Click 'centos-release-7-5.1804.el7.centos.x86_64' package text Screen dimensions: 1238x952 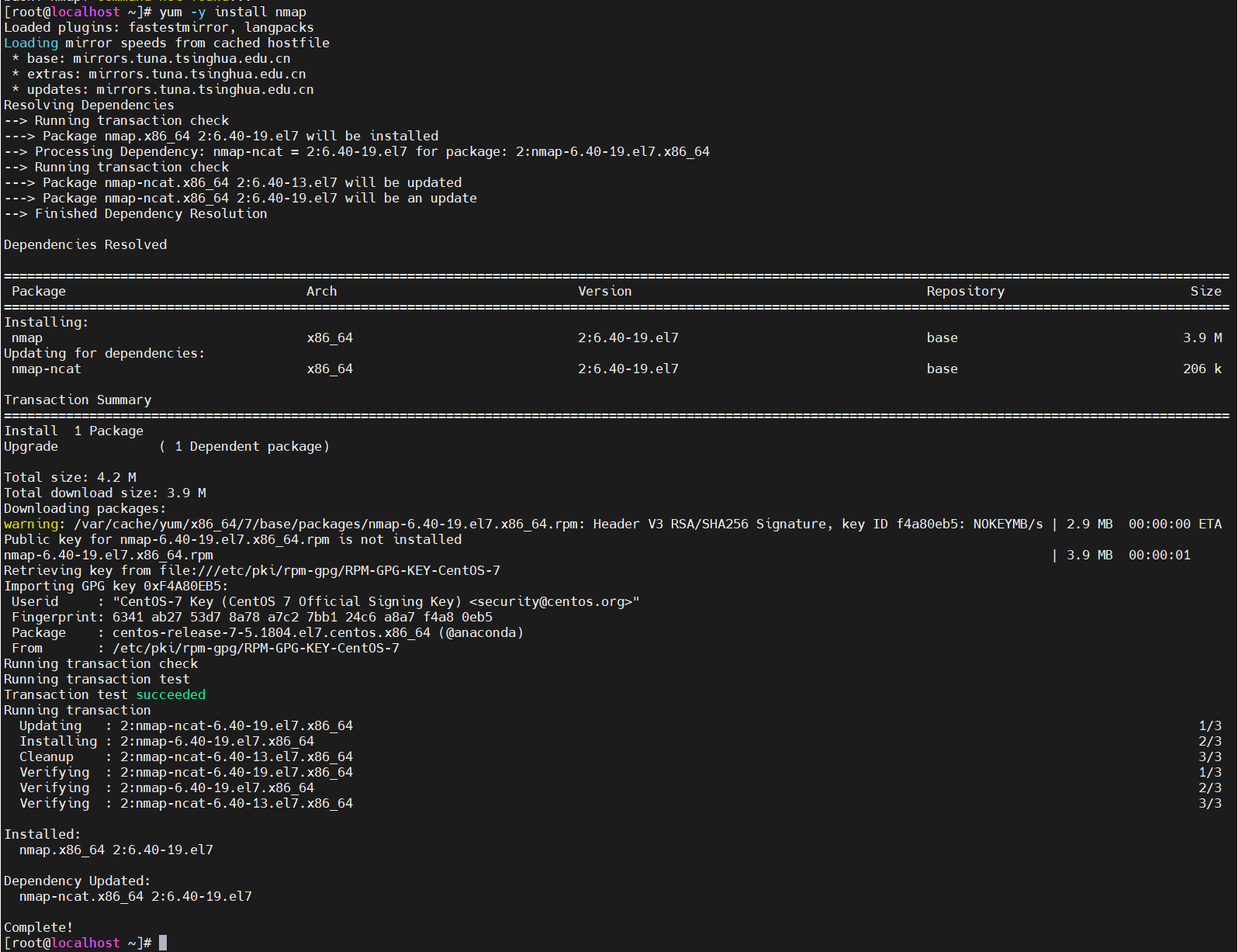click(271, 632)
